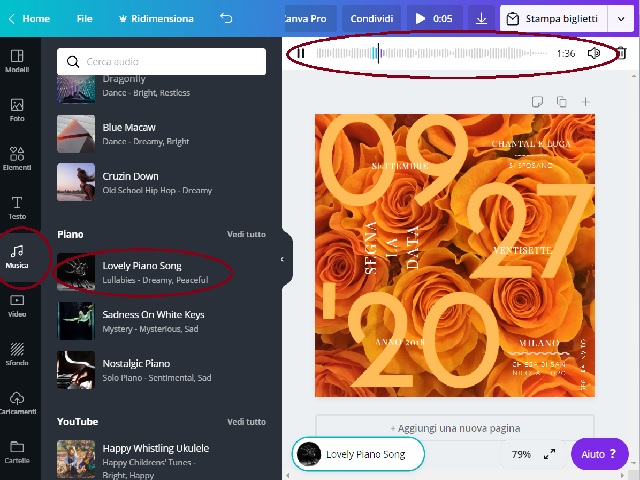Viewport: 640px width, 480px height.
Task: Play the design preview 0:05
Action: pos(434,18)
